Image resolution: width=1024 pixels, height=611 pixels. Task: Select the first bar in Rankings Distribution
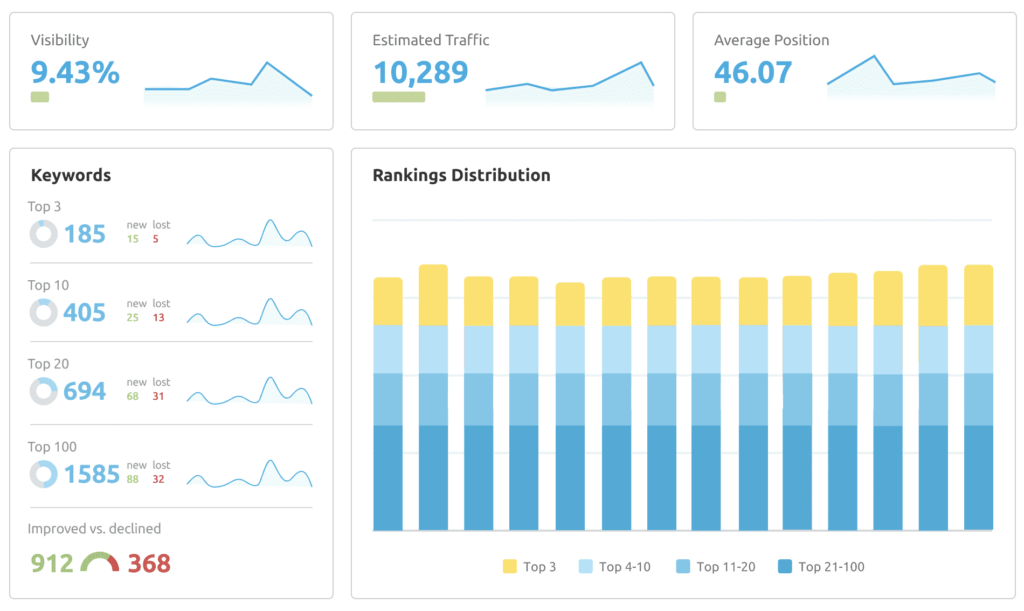point(388,404)
